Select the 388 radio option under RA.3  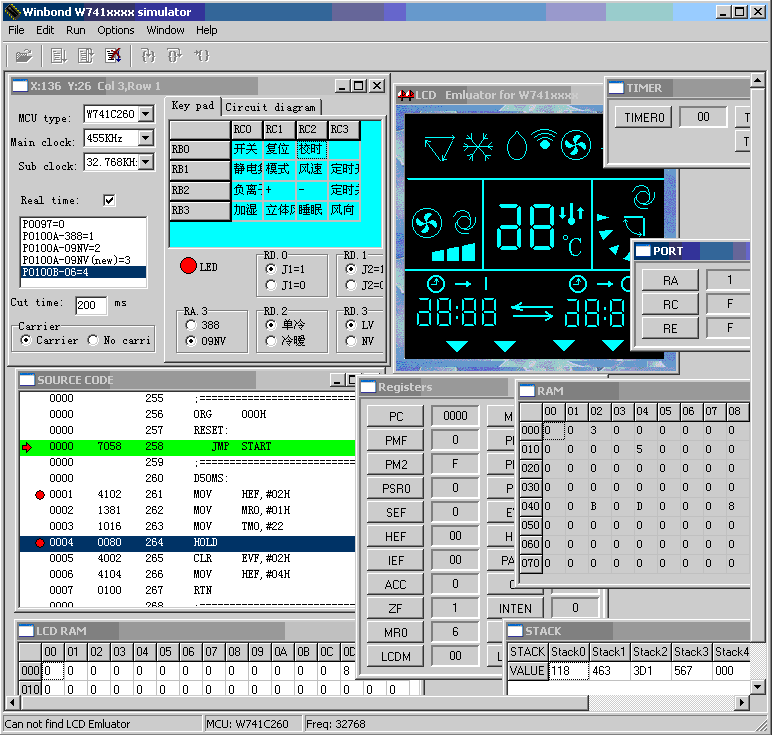tap(191, 325)
